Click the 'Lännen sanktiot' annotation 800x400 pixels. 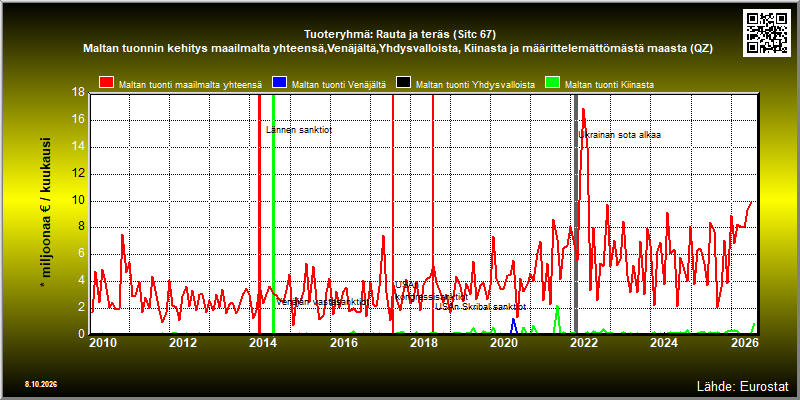point(299,130)
